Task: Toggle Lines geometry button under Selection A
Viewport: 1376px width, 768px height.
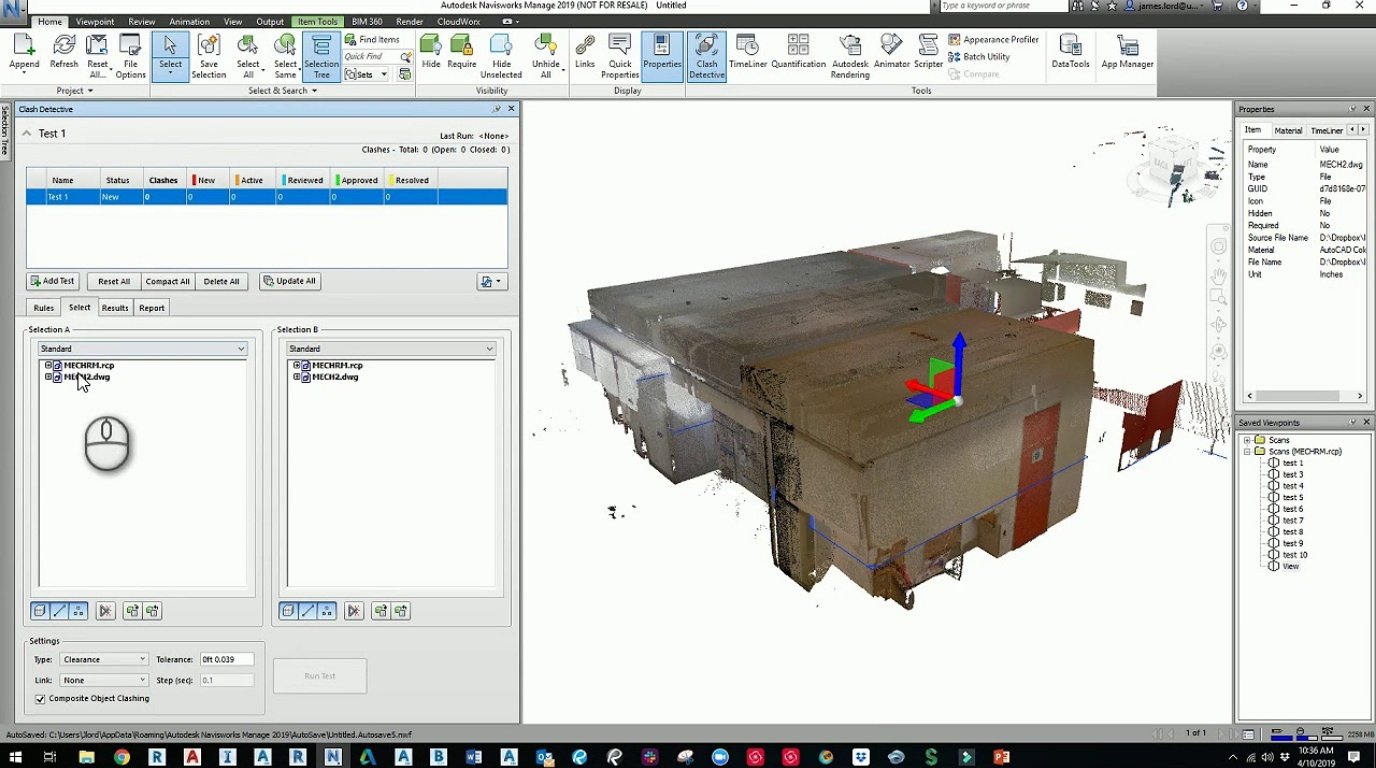Action: pos(58,611)
